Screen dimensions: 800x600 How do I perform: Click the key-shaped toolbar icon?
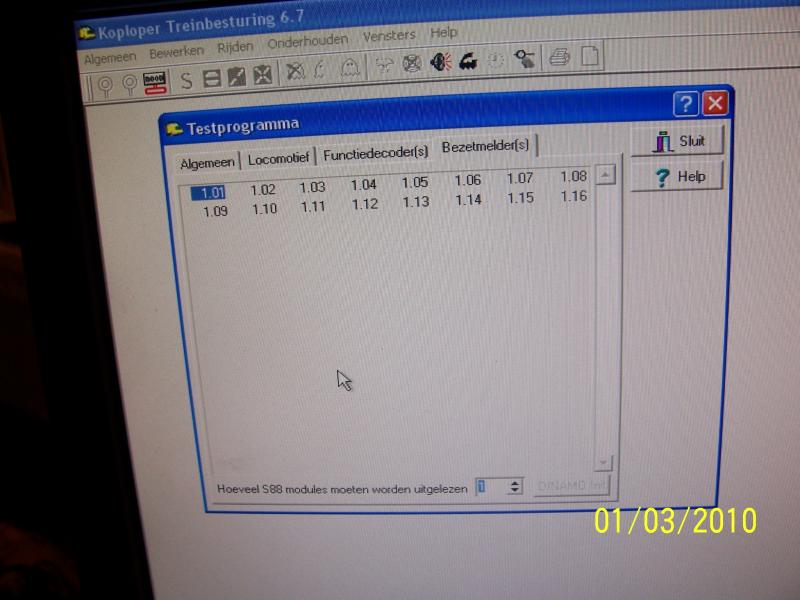pyautogui.click(x=524, y=59)
